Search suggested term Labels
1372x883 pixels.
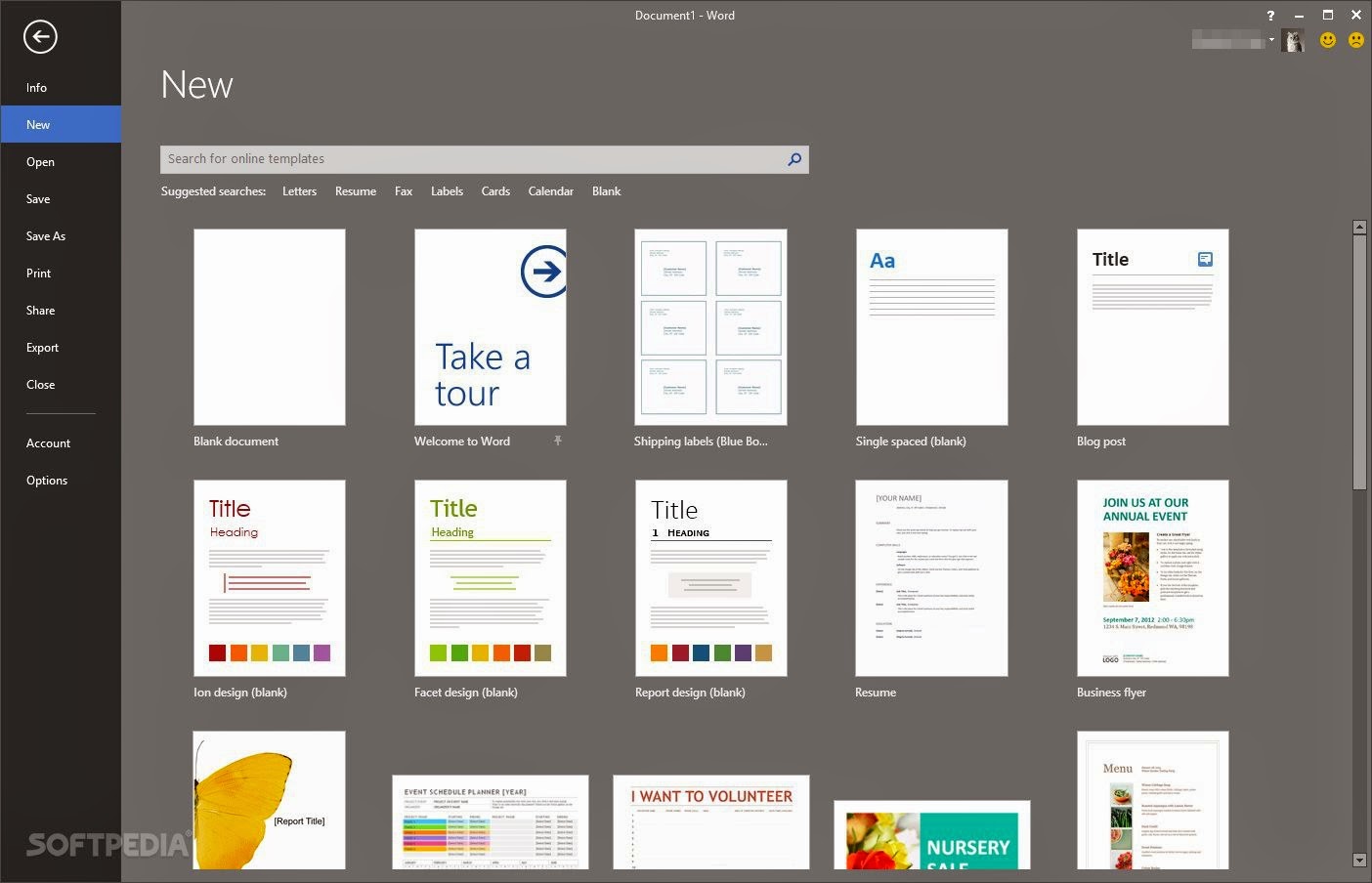[447, 191]
